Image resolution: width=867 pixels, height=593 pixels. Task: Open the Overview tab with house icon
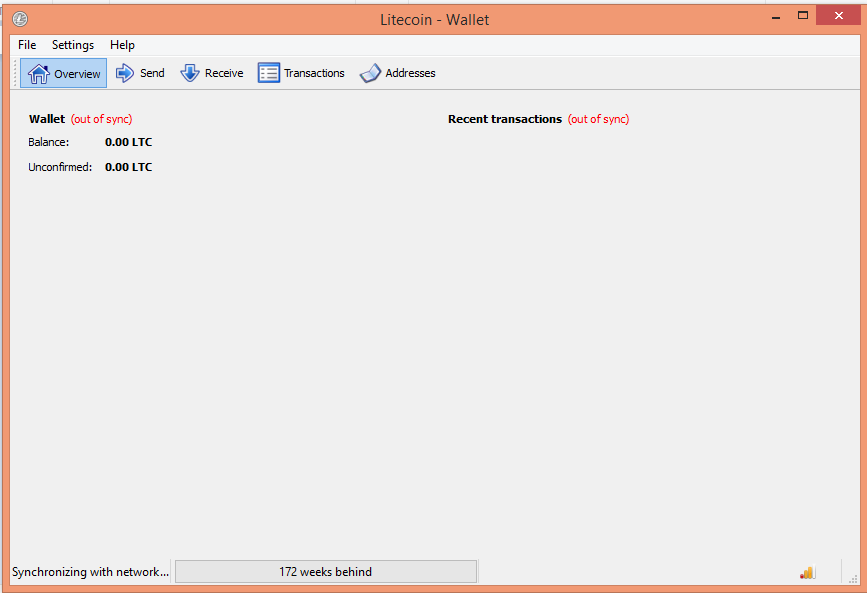click(x=64, y=73)
